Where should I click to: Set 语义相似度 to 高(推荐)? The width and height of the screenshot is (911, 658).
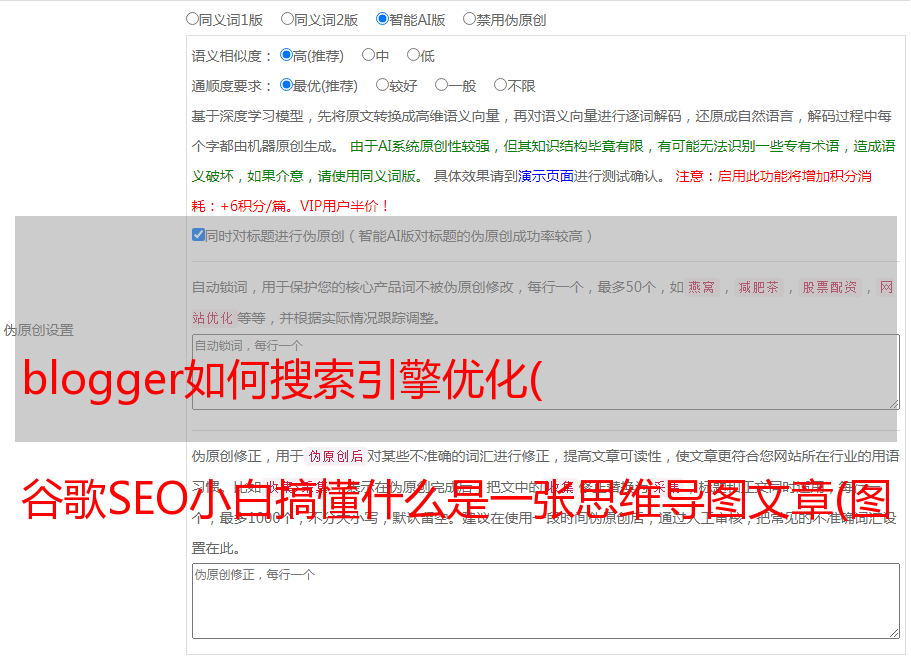click(x=286, y=55)
